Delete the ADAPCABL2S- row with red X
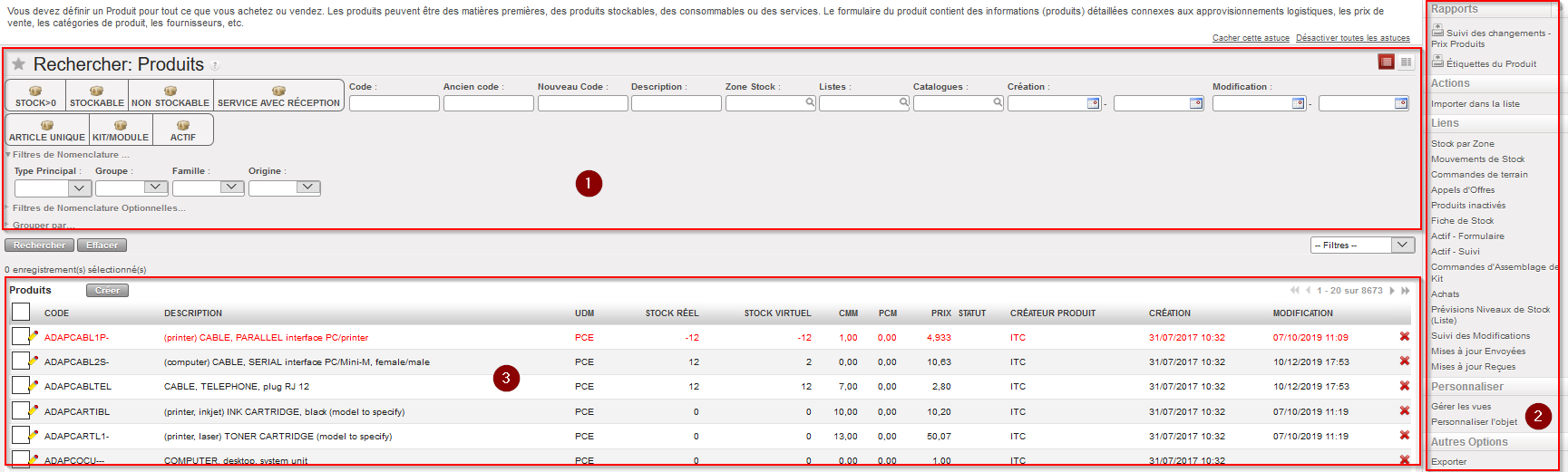 click(x=1404, y=361)
